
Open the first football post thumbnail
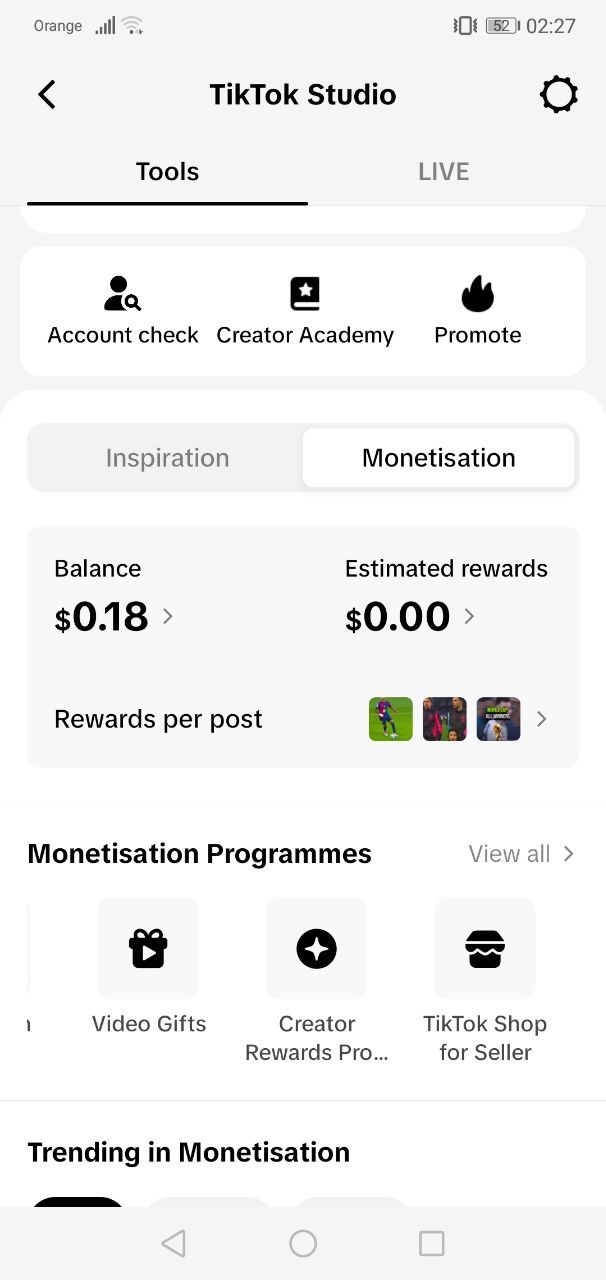[391, 719]
